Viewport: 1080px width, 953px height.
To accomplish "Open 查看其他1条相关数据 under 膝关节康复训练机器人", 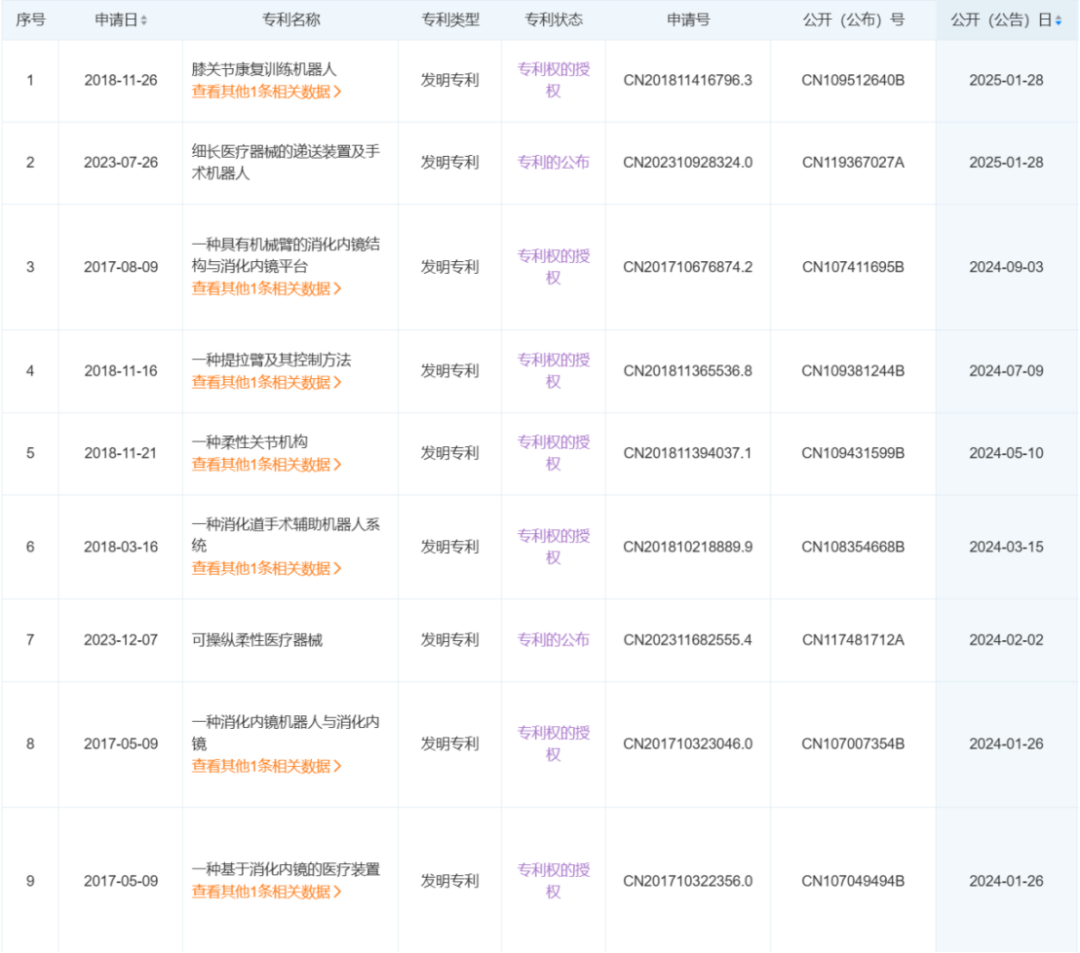I will (267, 92).
